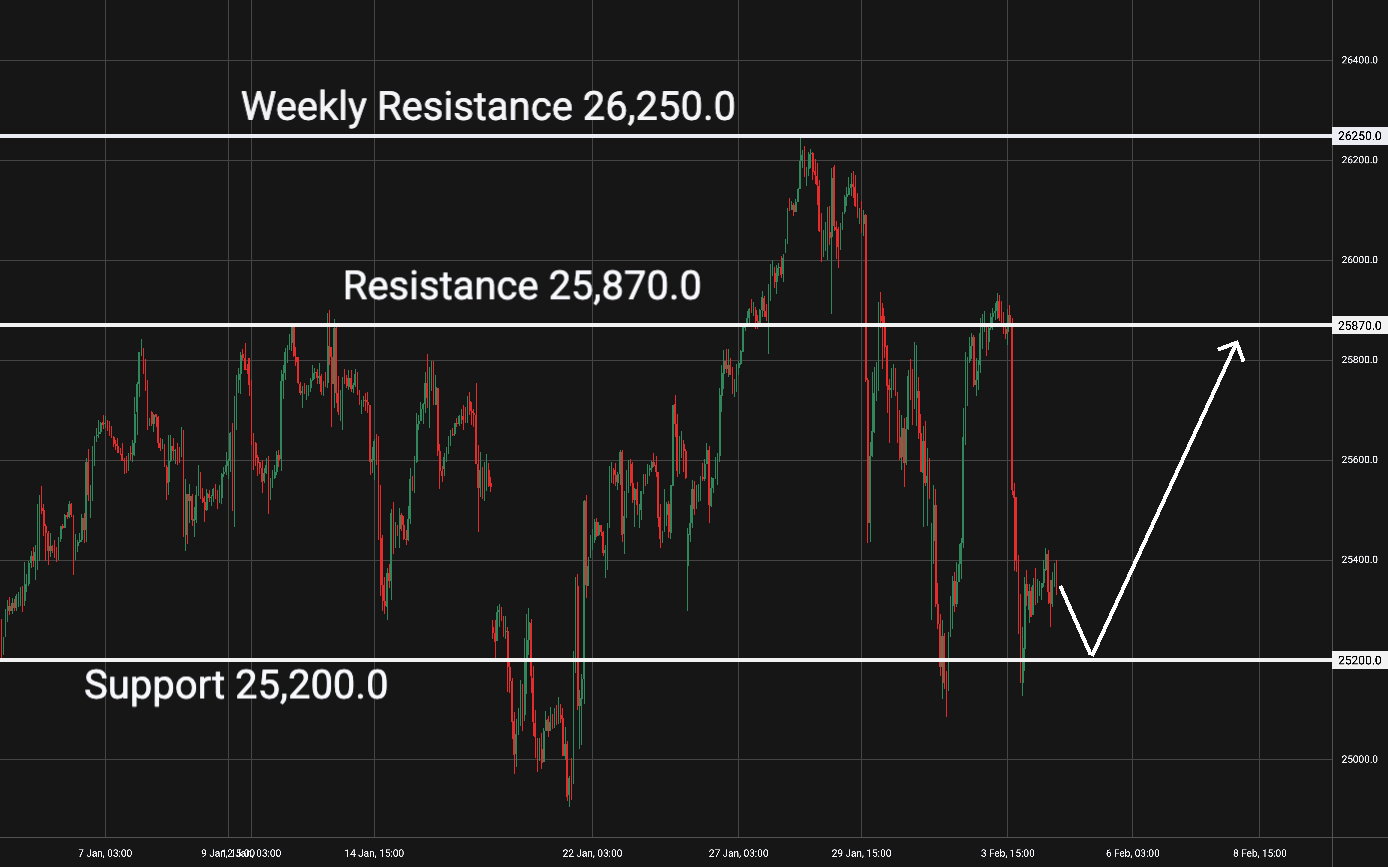Click the 25600.0 price scale label
Screen dimensions: 1388x867
point(1359,460)
